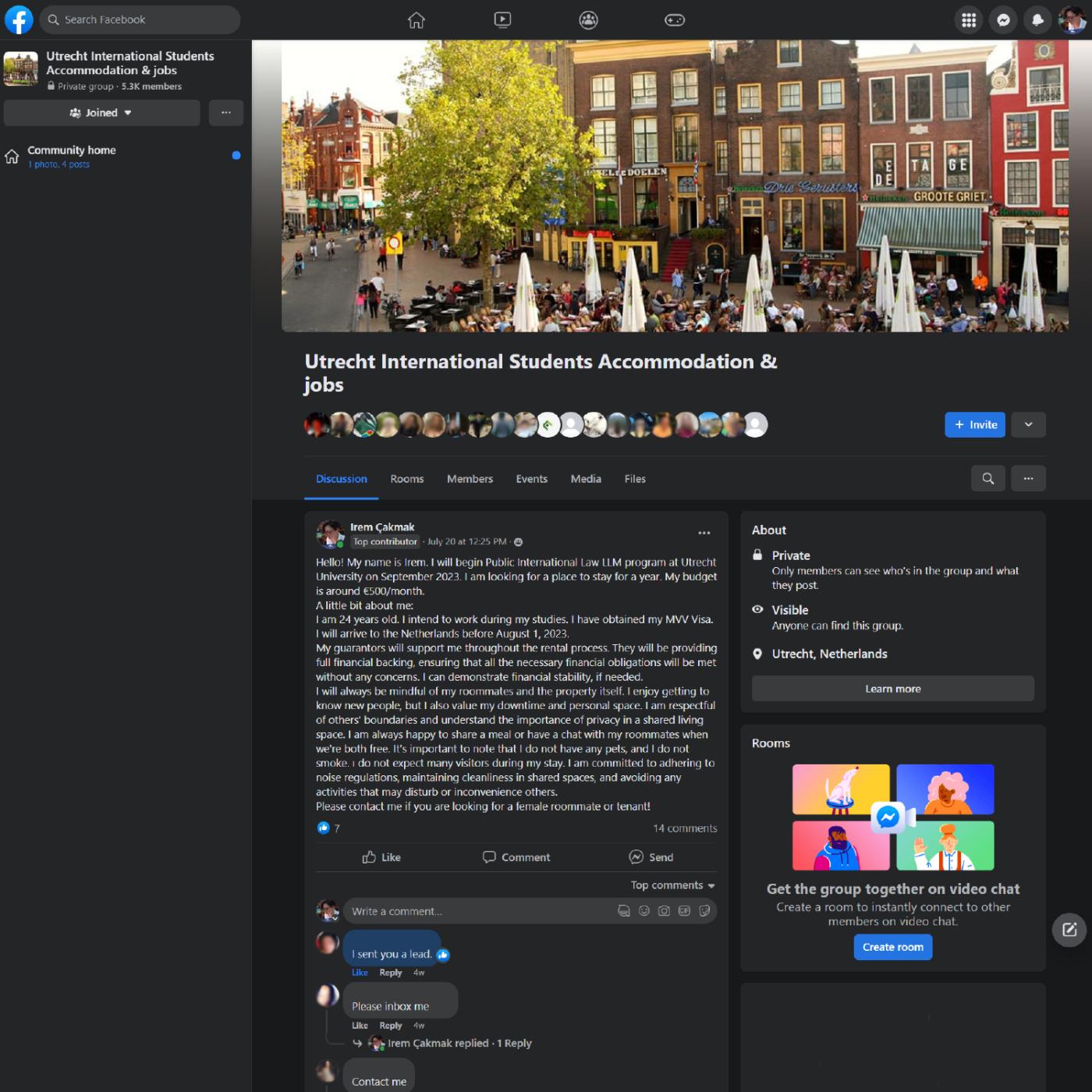The image size is (1092, 1092).
Task: Click the Top contributor badge
Action: tap(385, 541)
